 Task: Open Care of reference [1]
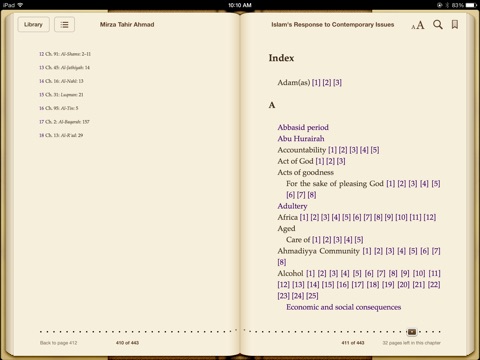coord(316,240)
